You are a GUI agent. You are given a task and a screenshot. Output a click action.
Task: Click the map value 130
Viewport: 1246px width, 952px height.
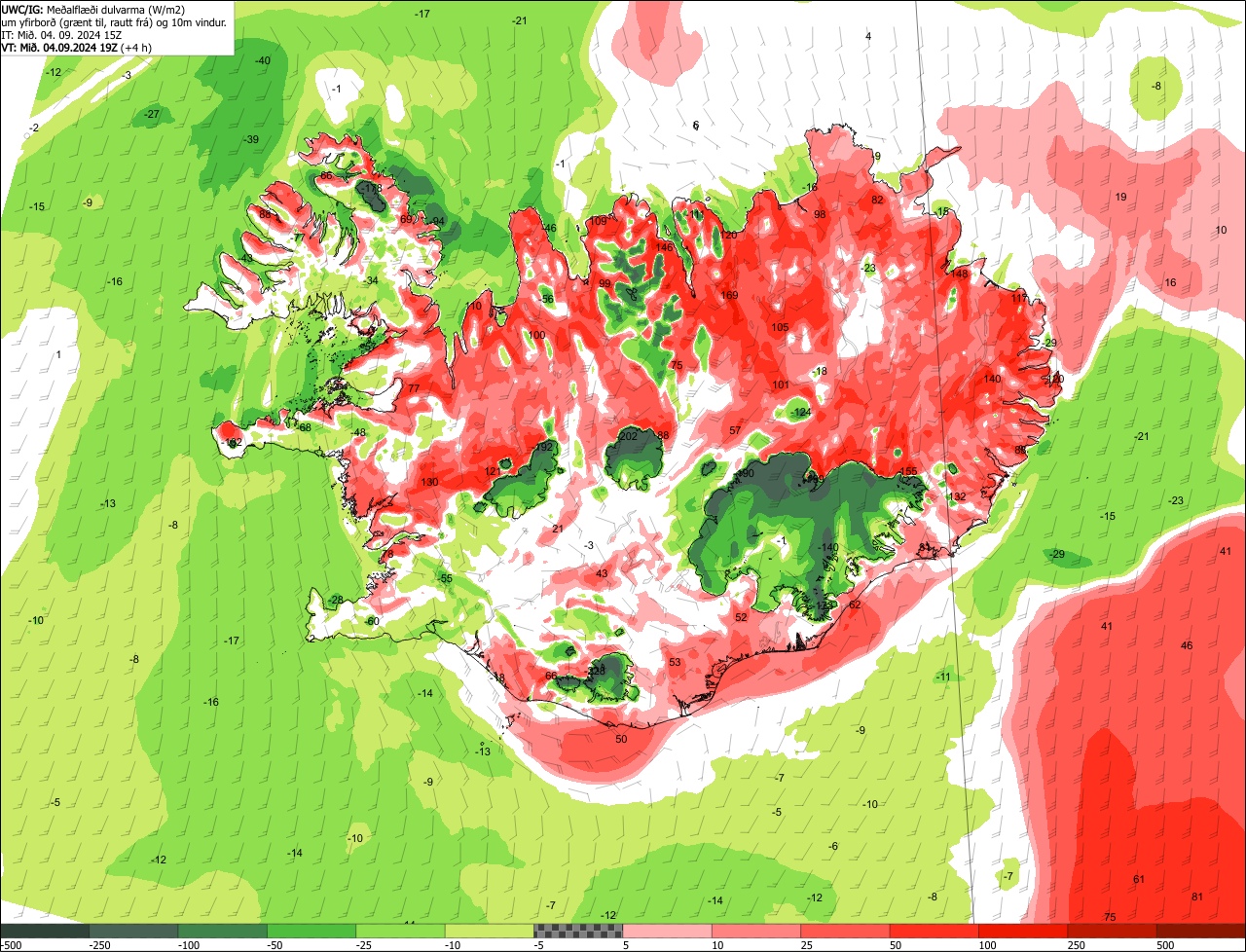429,483
